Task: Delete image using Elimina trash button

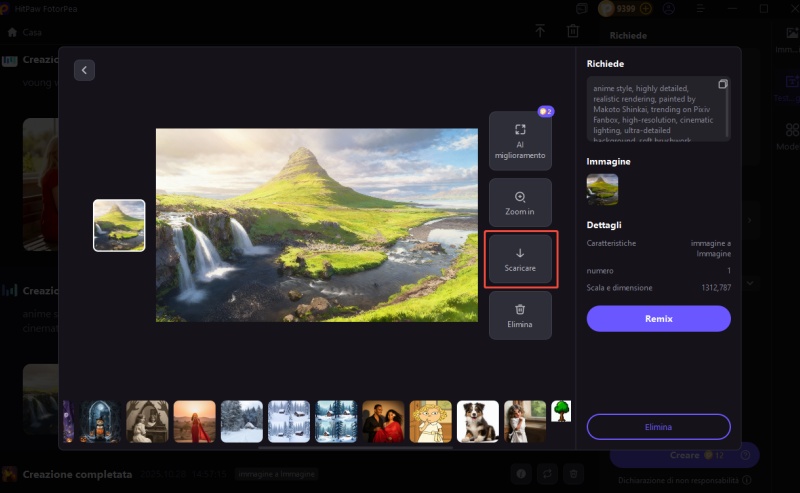Action: pos(520,315)
